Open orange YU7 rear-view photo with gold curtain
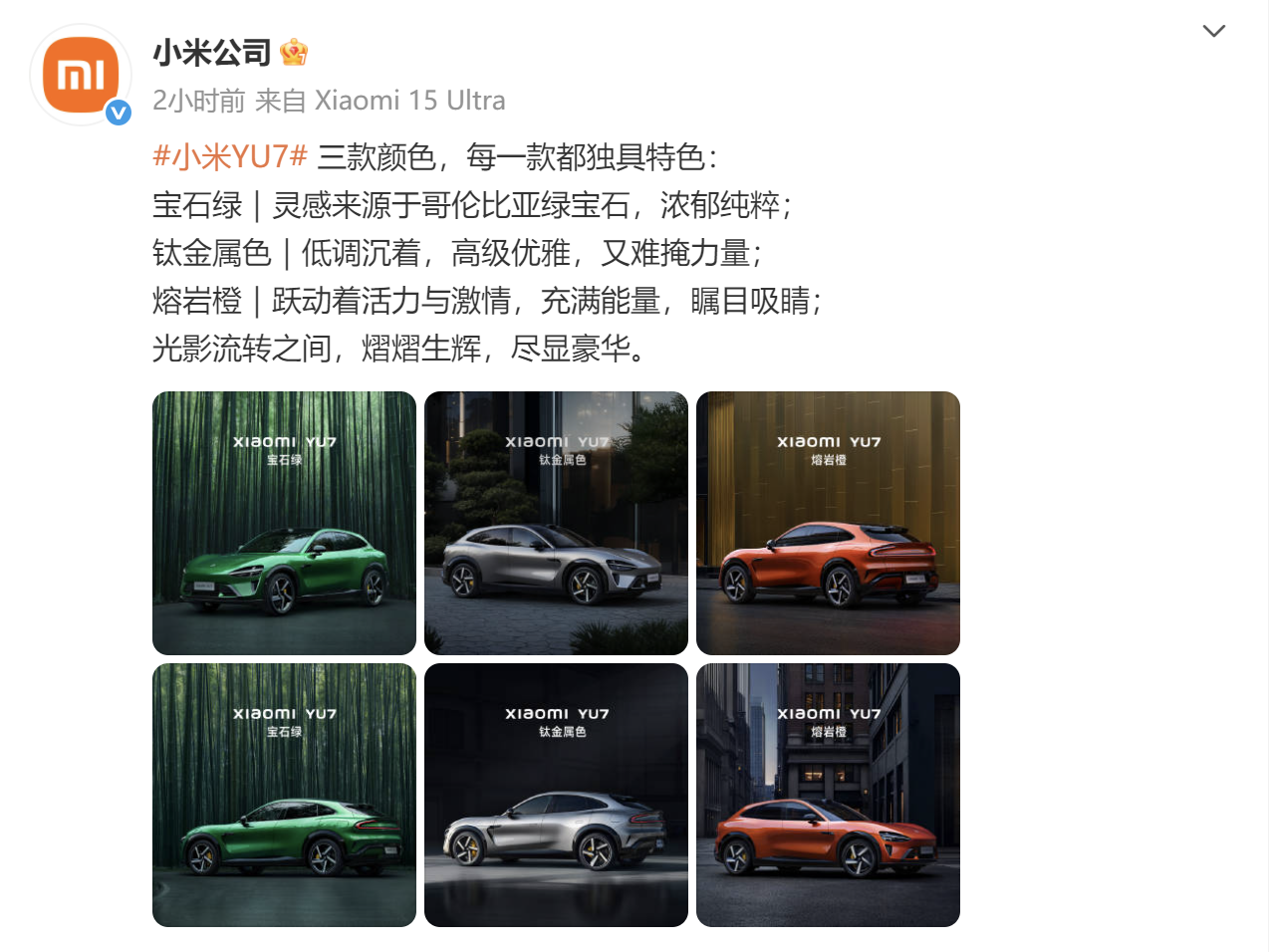 [x=828, y=523]
